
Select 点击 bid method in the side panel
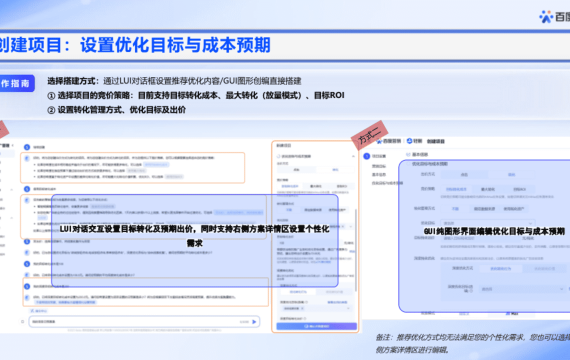coord(296,170)
